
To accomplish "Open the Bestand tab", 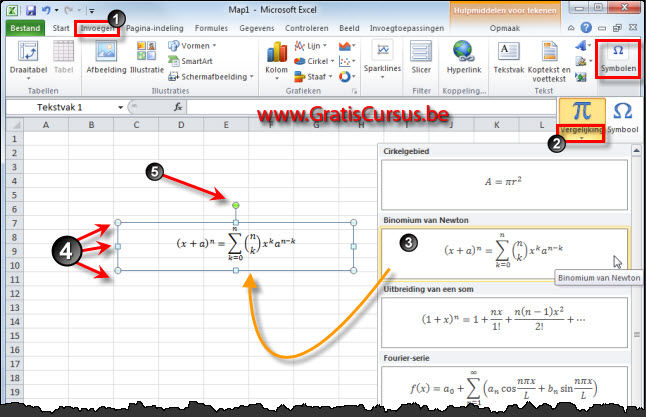I will (x=25, y=28).
